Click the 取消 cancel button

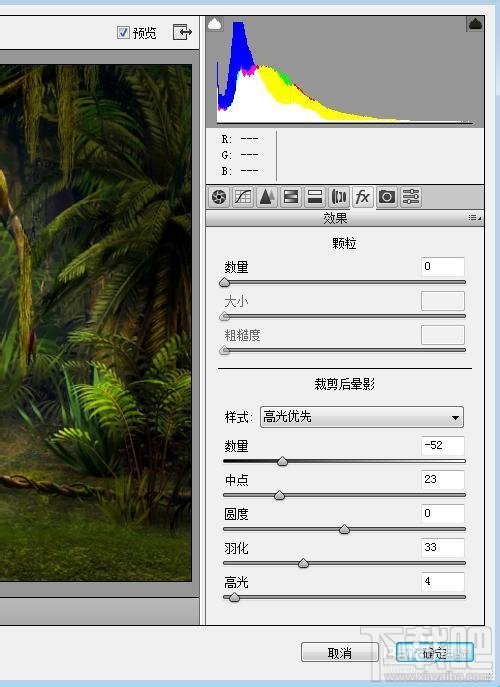(x=340, y=653)
